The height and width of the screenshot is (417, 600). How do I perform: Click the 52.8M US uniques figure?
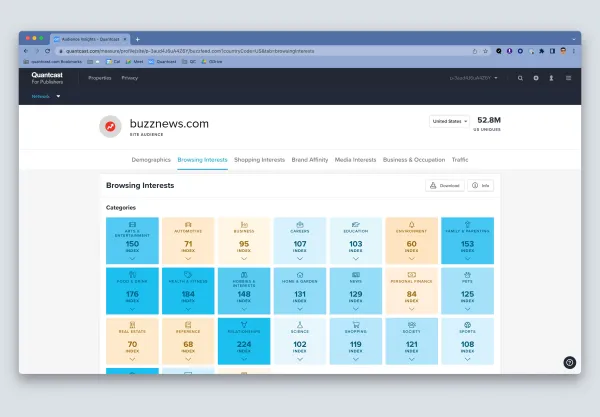(x=489, y=120)
